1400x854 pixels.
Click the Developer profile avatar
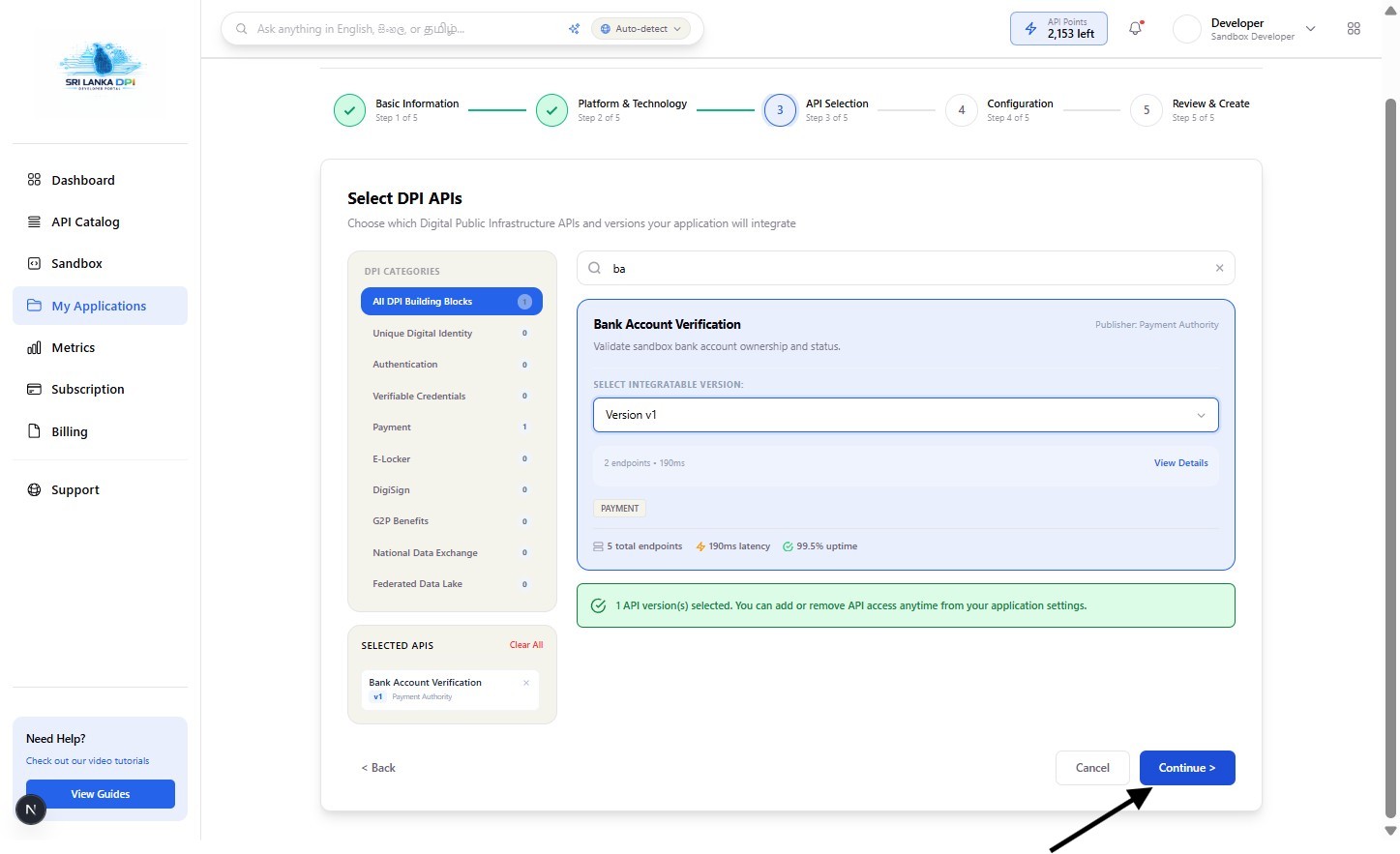(x=1187, y=29)
